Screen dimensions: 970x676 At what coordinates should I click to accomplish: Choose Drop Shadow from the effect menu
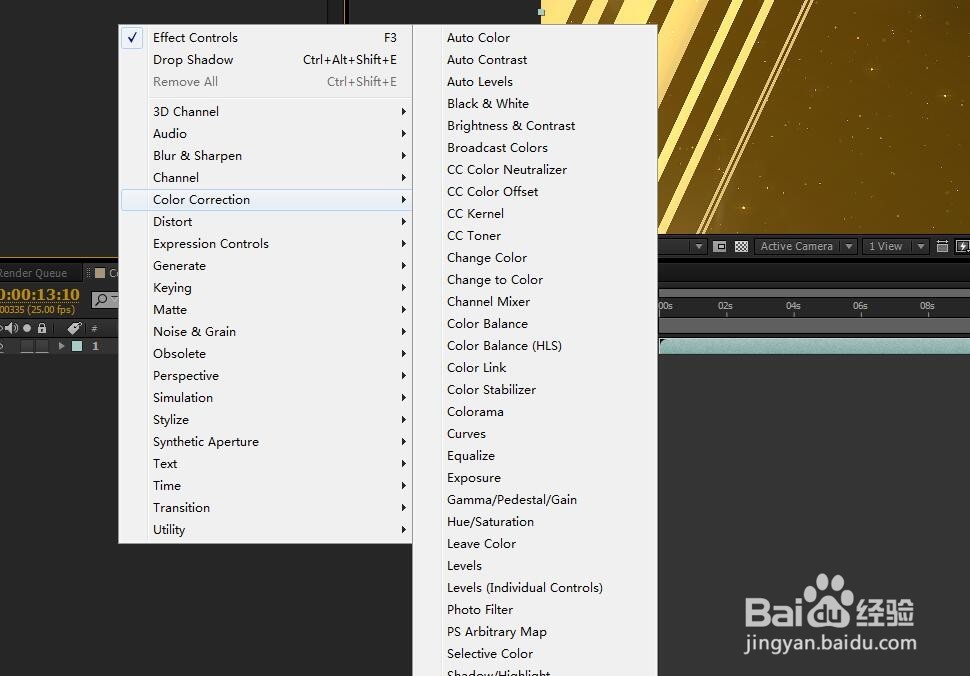tap(266, 60)
